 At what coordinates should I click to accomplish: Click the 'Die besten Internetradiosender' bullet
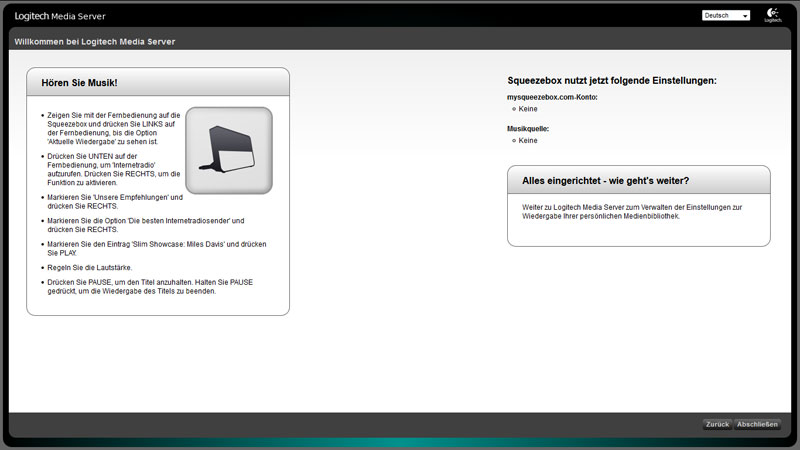pos(145,225)
